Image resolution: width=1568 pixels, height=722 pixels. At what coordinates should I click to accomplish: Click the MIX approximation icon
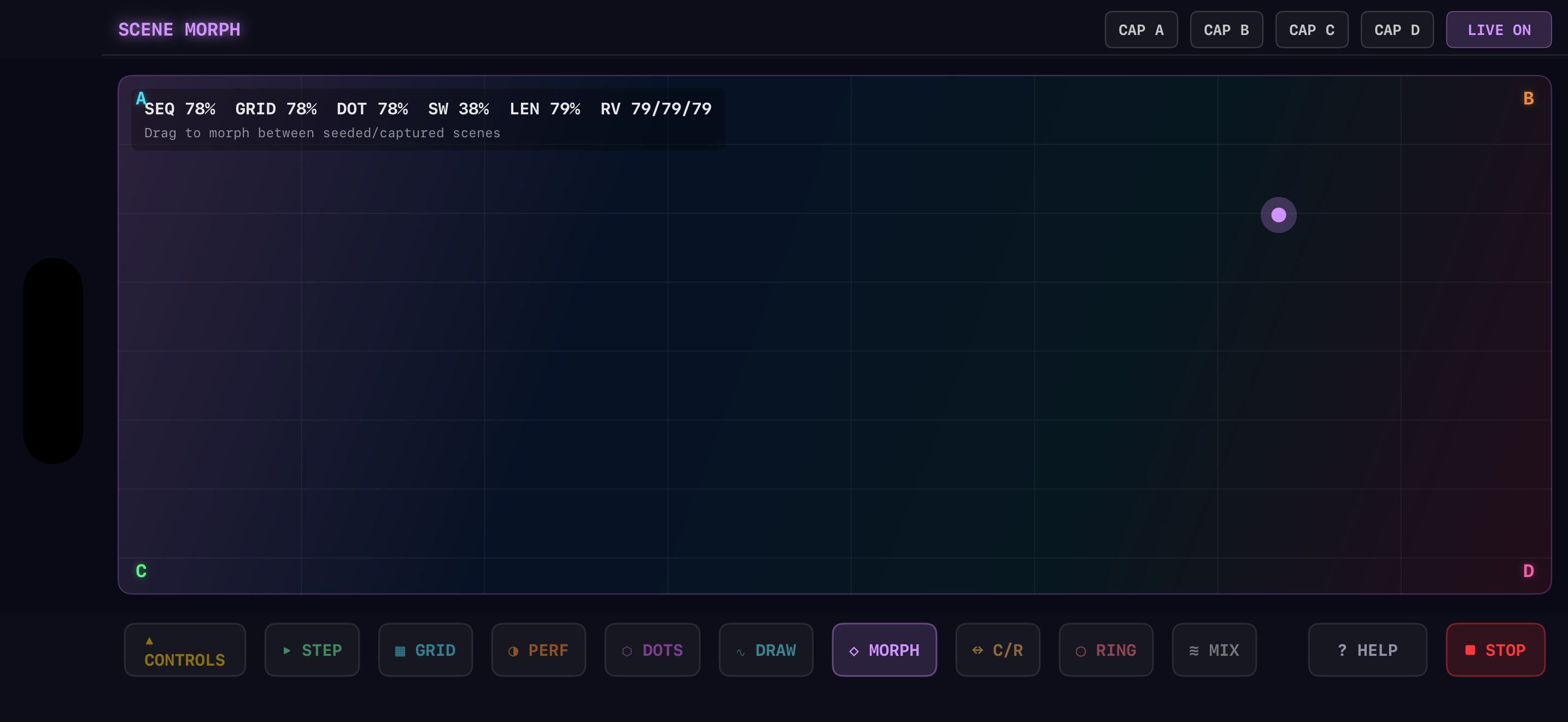(x=1193, y=650)
